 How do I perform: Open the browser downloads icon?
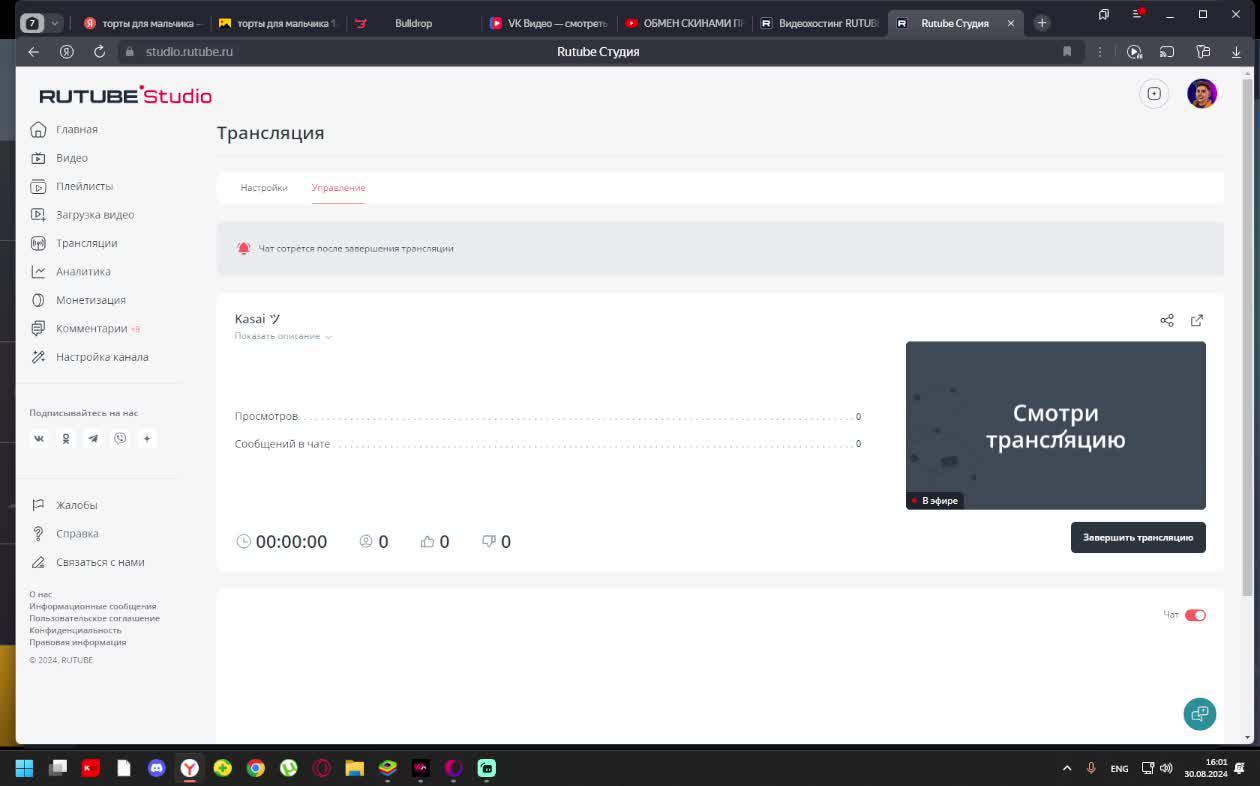pos(1236,51)
